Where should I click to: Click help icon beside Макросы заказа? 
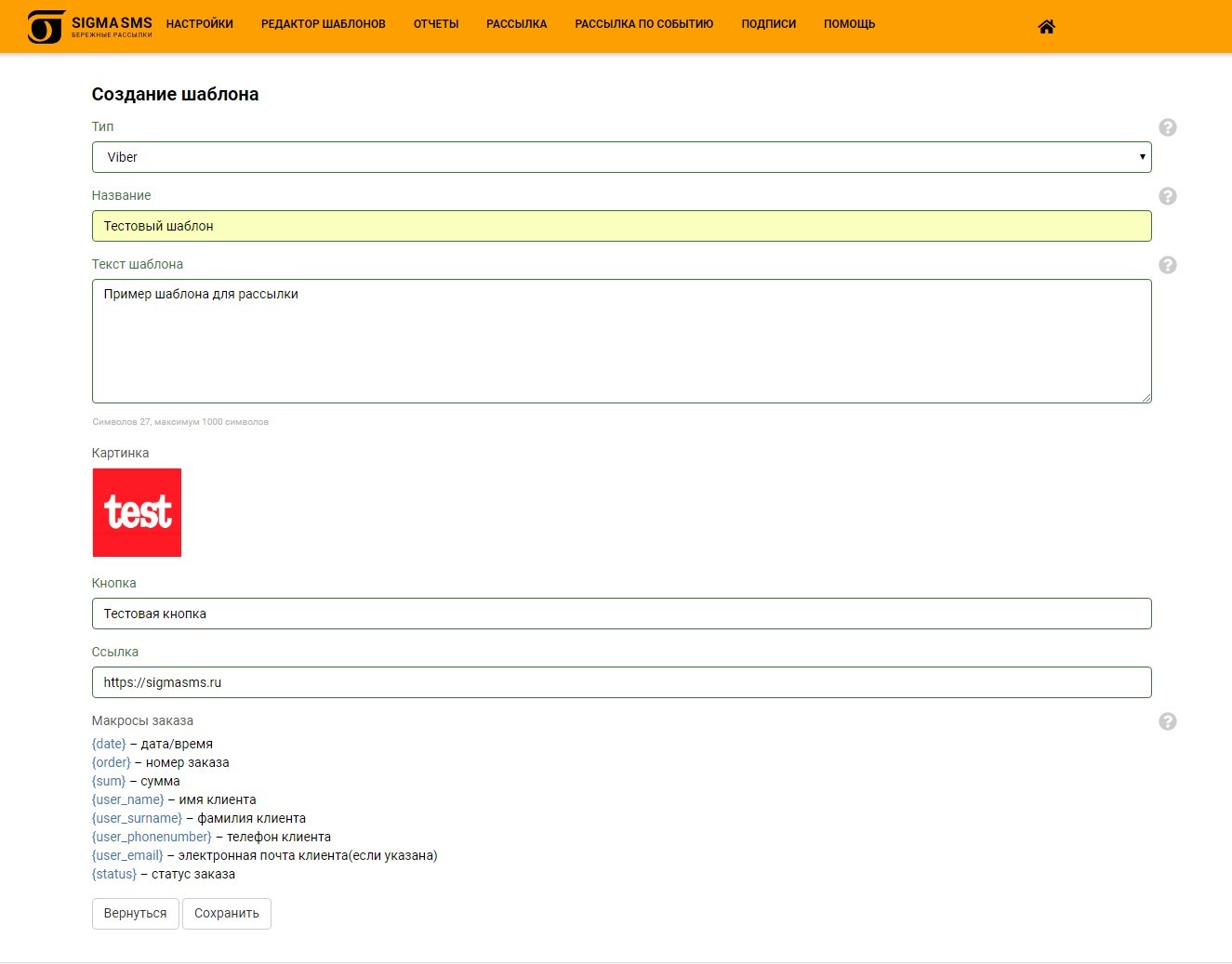(1167, 721)
